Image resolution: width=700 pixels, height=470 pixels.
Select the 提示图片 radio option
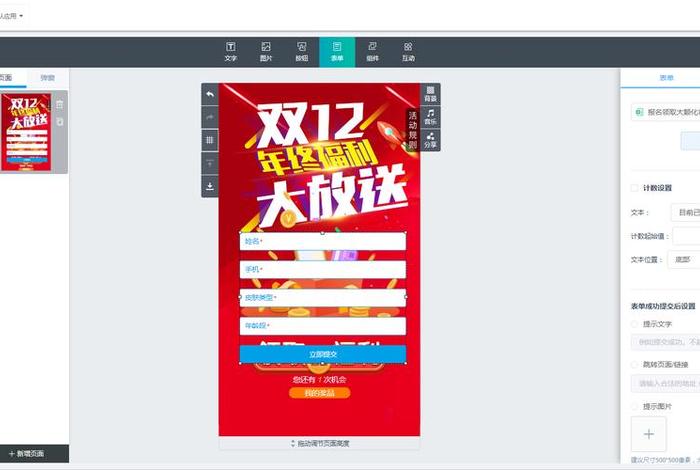634,406
